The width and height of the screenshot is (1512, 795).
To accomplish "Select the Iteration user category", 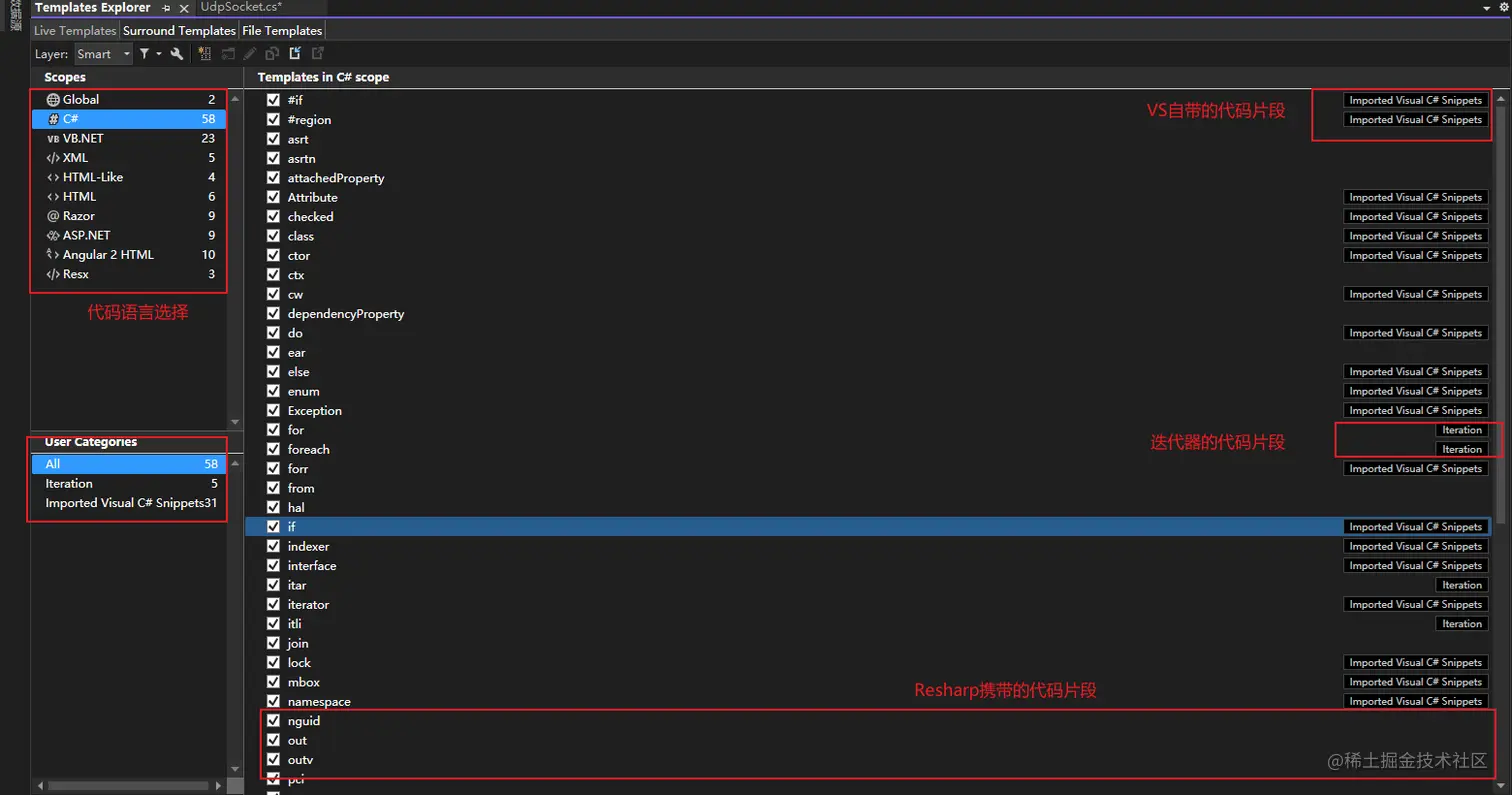I will [130, 484].
